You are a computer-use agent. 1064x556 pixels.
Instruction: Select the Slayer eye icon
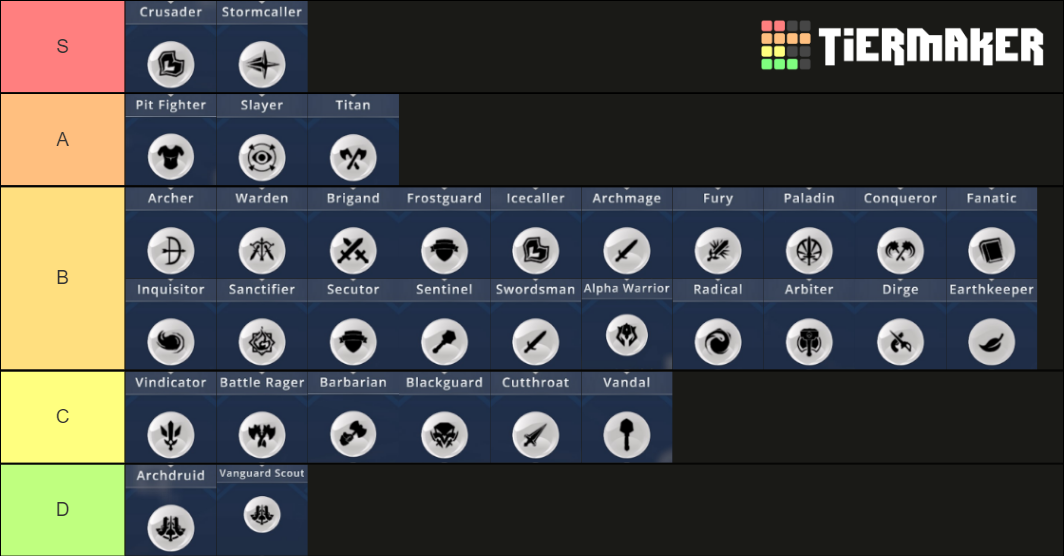[262, 157]
